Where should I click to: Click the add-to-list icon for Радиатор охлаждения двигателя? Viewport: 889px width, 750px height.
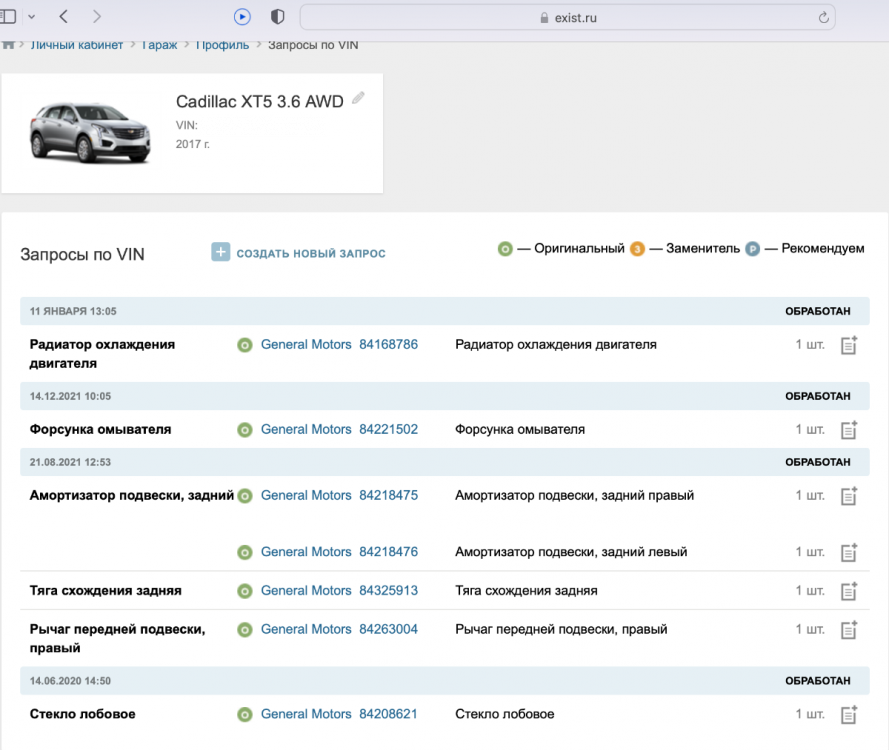click(x=849, y=346)
